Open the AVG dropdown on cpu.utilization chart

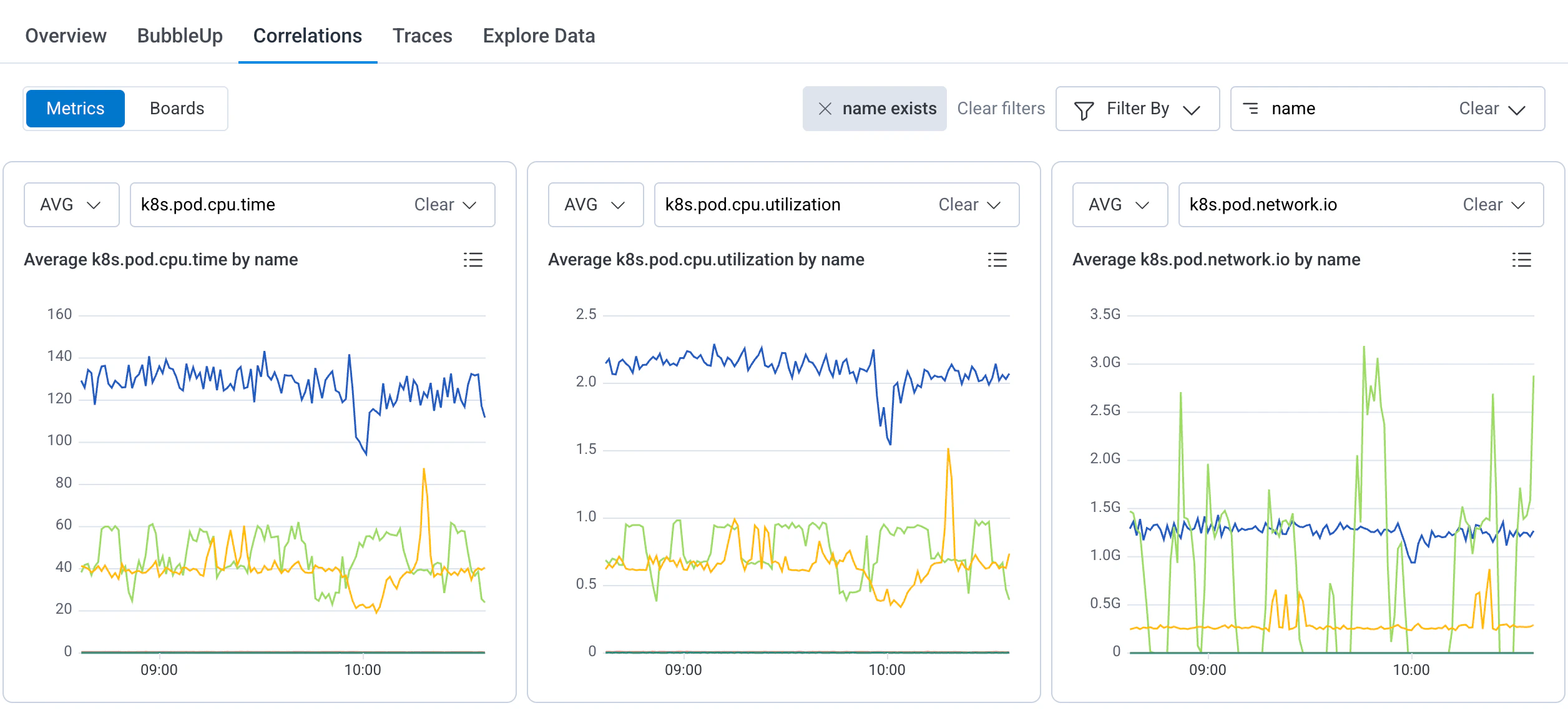click(595, 204)
